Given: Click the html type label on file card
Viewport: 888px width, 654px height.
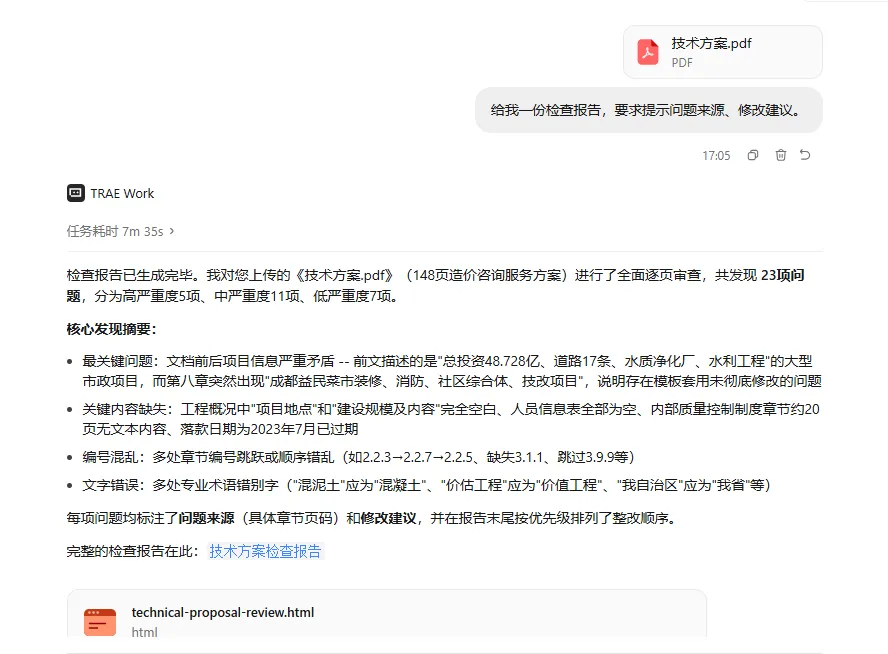Looking at the screenshot, I should (x=144, y=632).
